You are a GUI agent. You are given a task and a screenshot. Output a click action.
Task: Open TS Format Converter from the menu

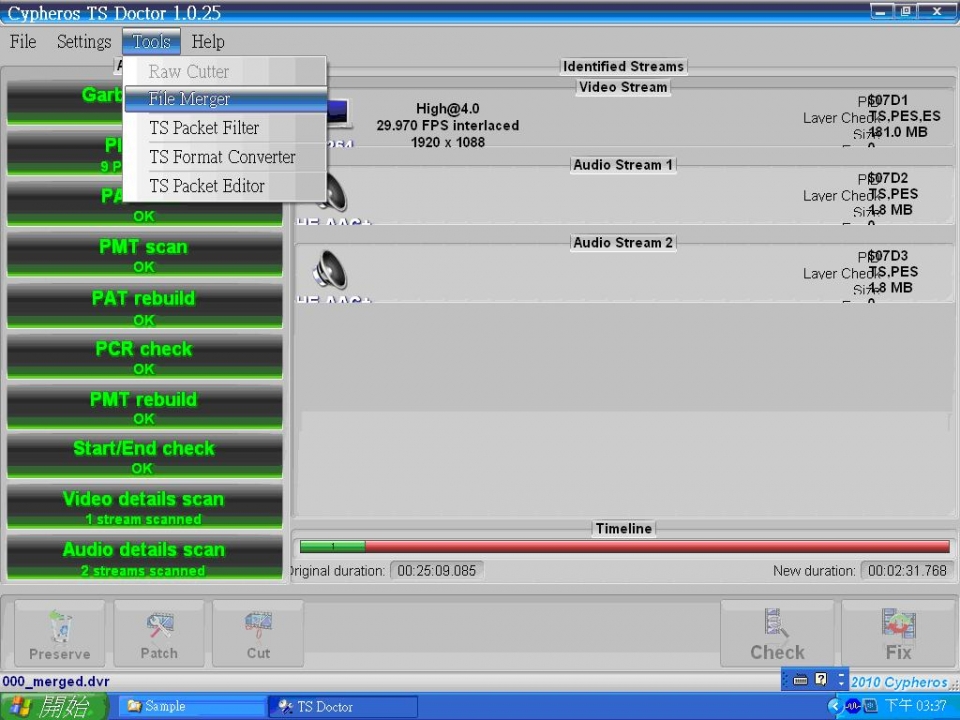(222, 157)
